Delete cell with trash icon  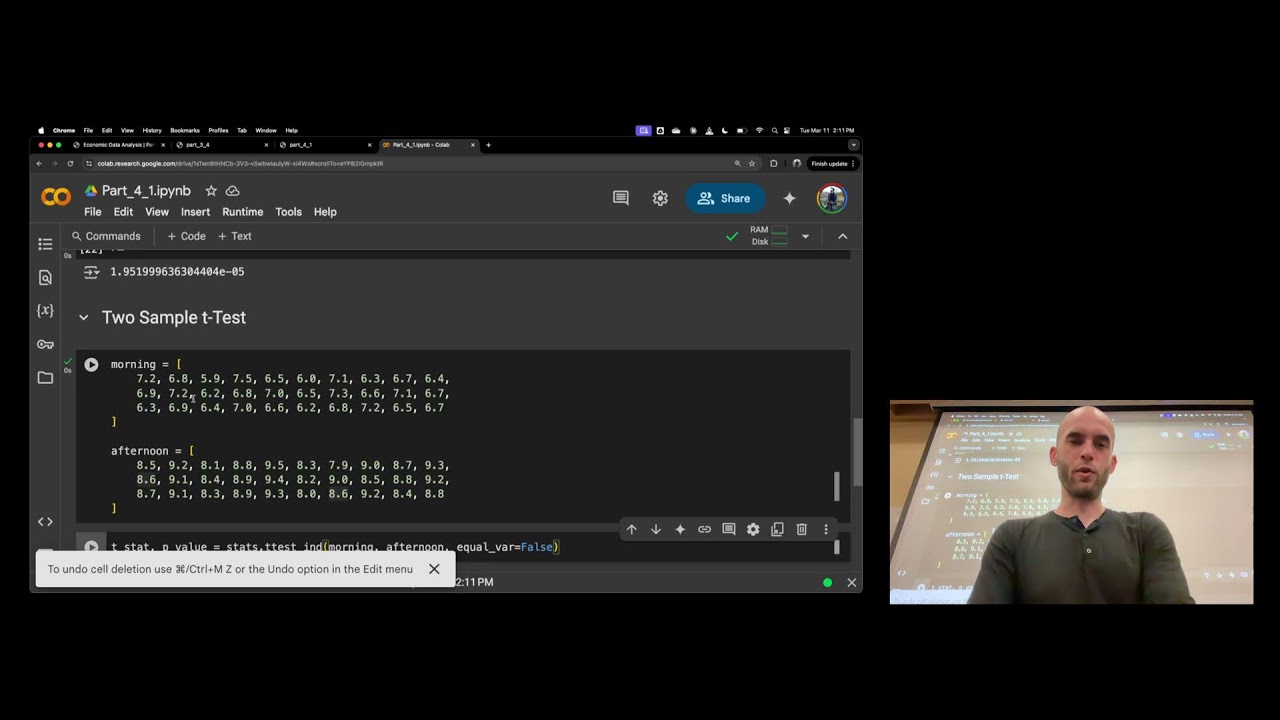pyautogui.click(x=801, y=529)
